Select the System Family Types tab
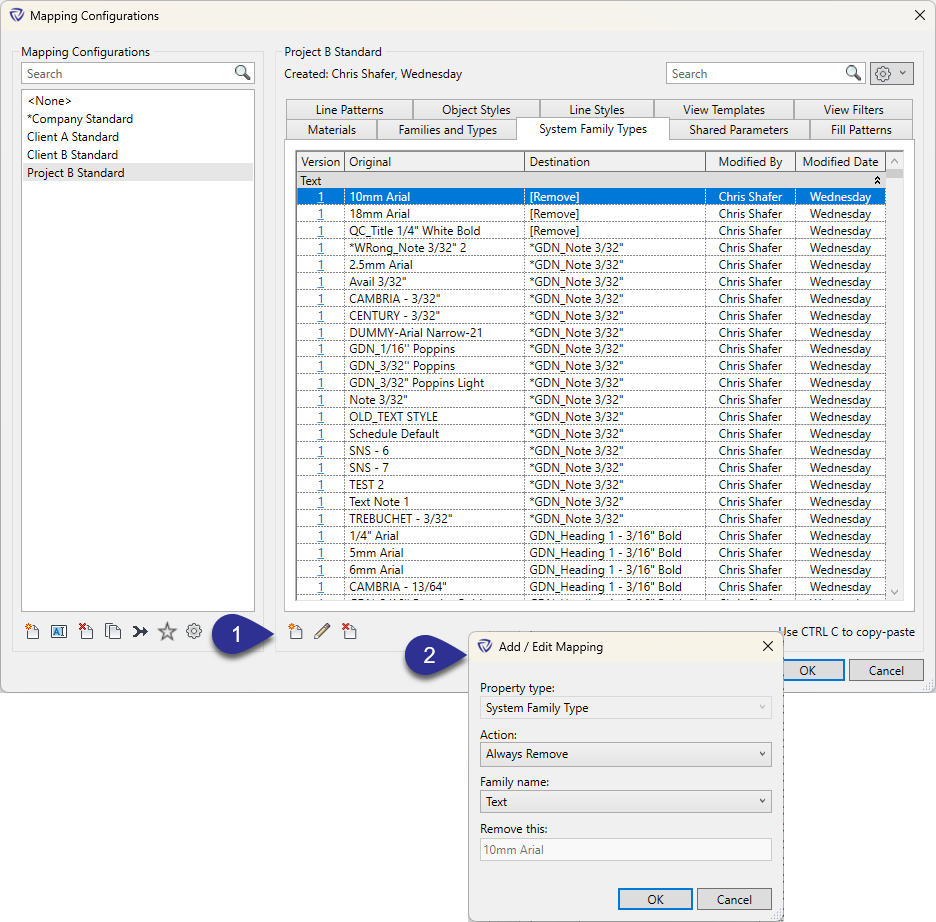Viewport: 936px width, 922px height. tap(593, 129)
